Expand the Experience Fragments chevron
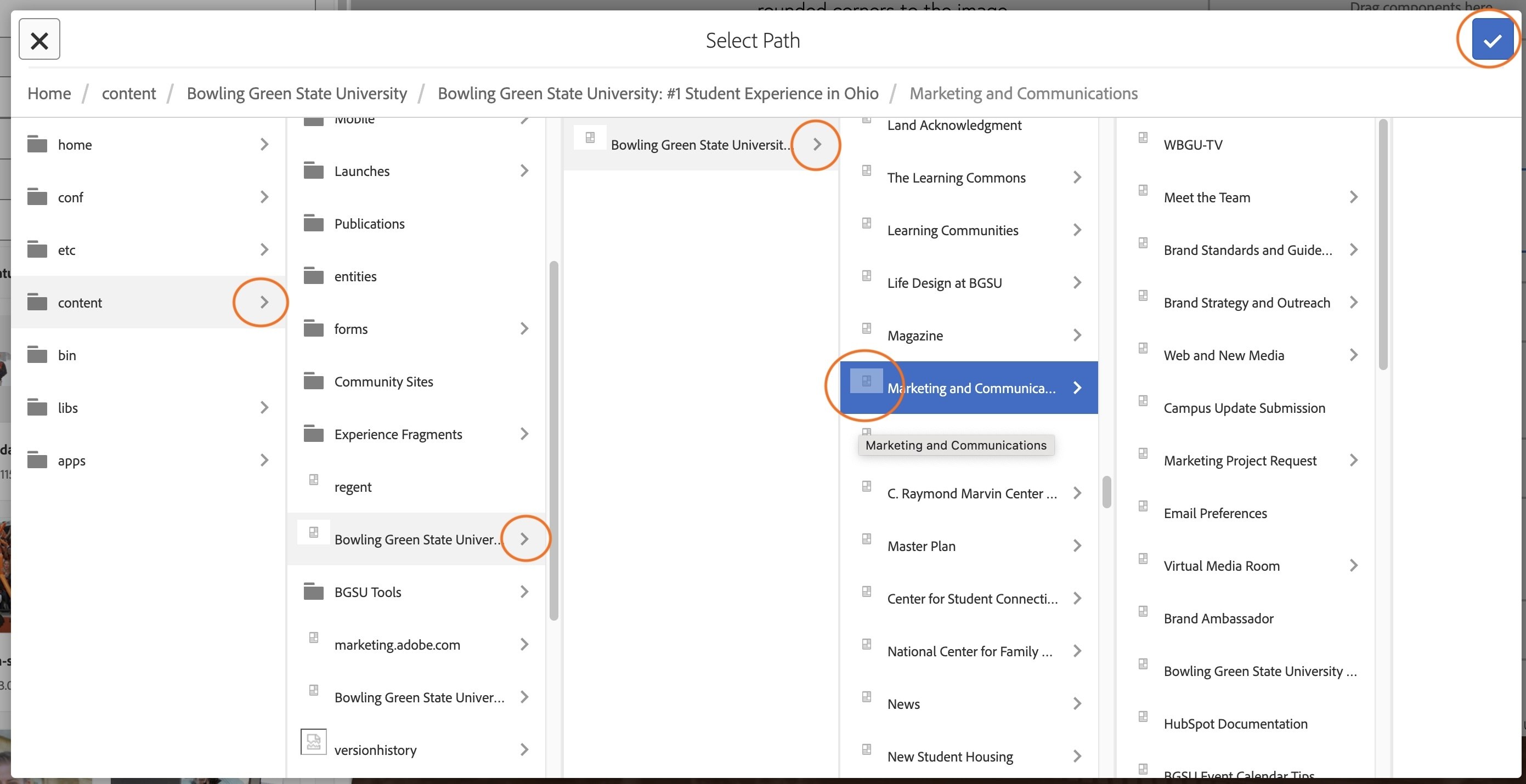 [x=524, y=434]
